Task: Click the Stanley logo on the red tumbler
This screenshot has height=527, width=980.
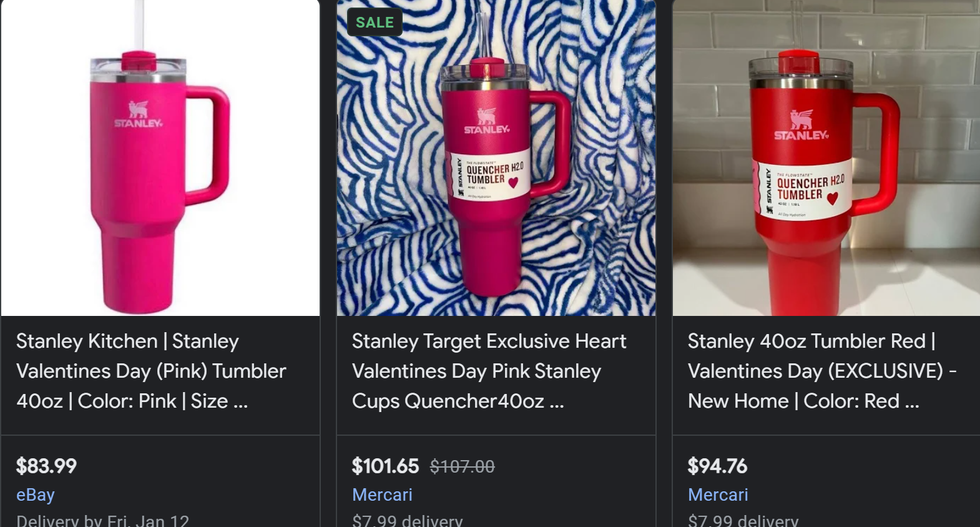Action: 800,125
